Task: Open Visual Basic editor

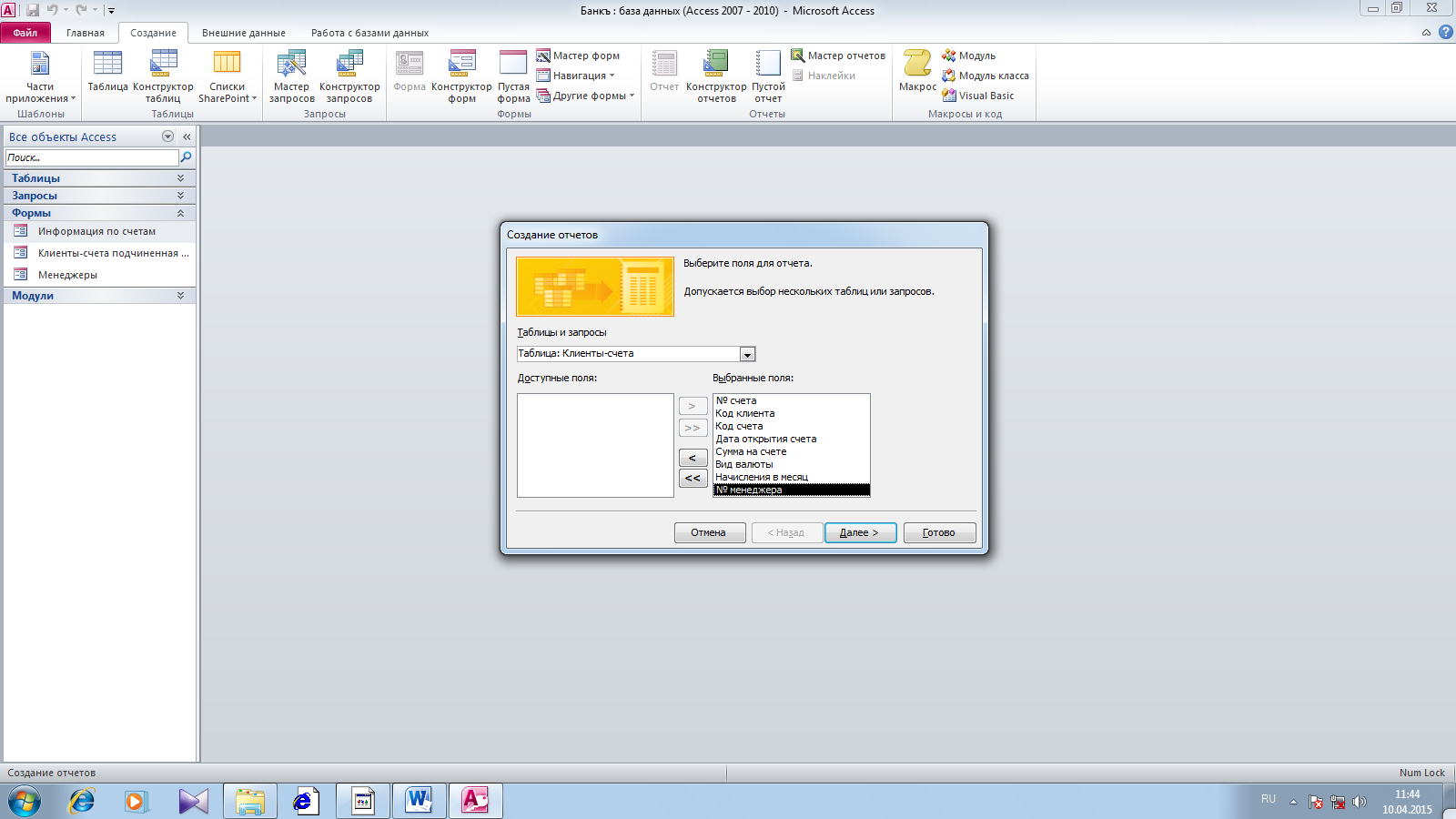Action: point(978,96)
